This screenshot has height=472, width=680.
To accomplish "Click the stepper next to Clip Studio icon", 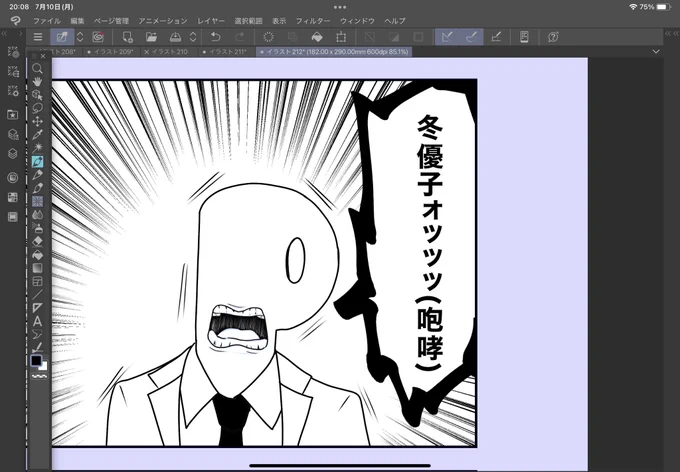I will click(x=80, y=37).
